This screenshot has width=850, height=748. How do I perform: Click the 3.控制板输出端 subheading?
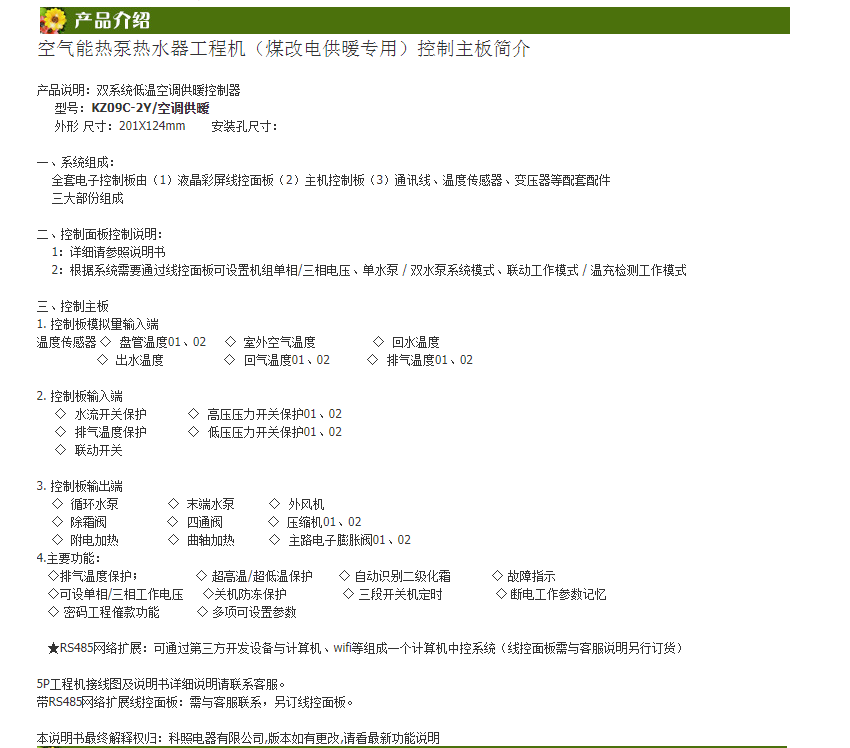coord(80,486)
